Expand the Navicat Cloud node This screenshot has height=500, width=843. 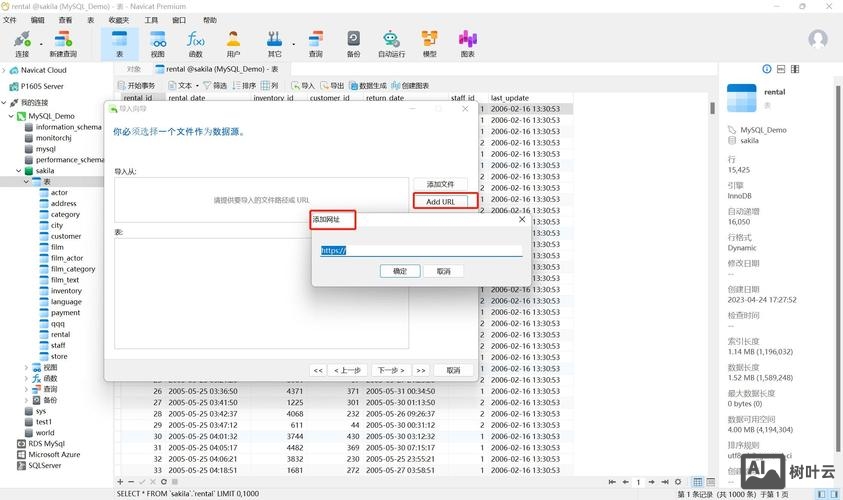click(5, 70)
